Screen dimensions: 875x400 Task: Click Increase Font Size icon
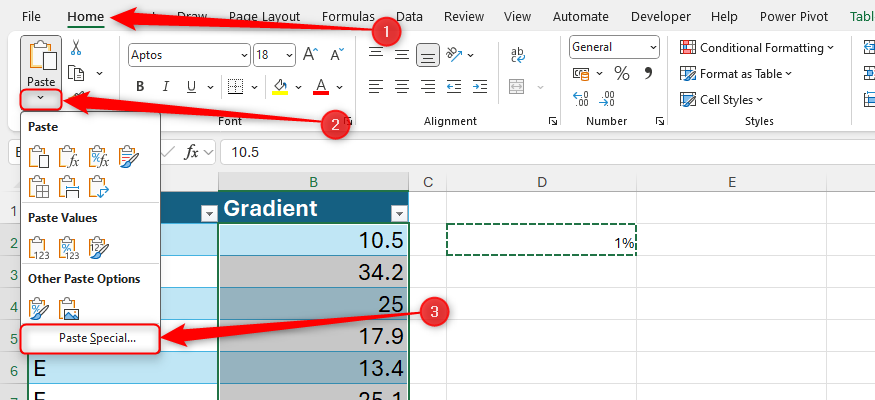(x=310, y=55)
